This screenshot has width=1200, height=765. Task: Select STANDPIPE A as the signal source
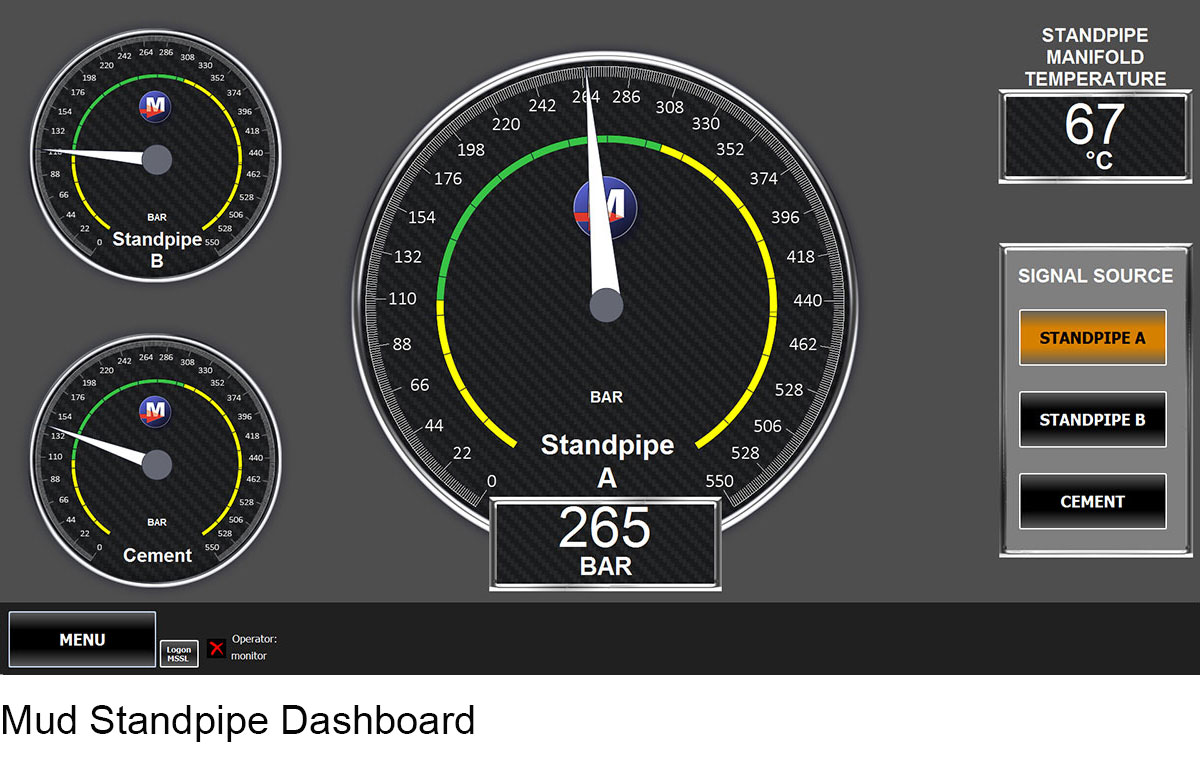(x=1092, y=337)
